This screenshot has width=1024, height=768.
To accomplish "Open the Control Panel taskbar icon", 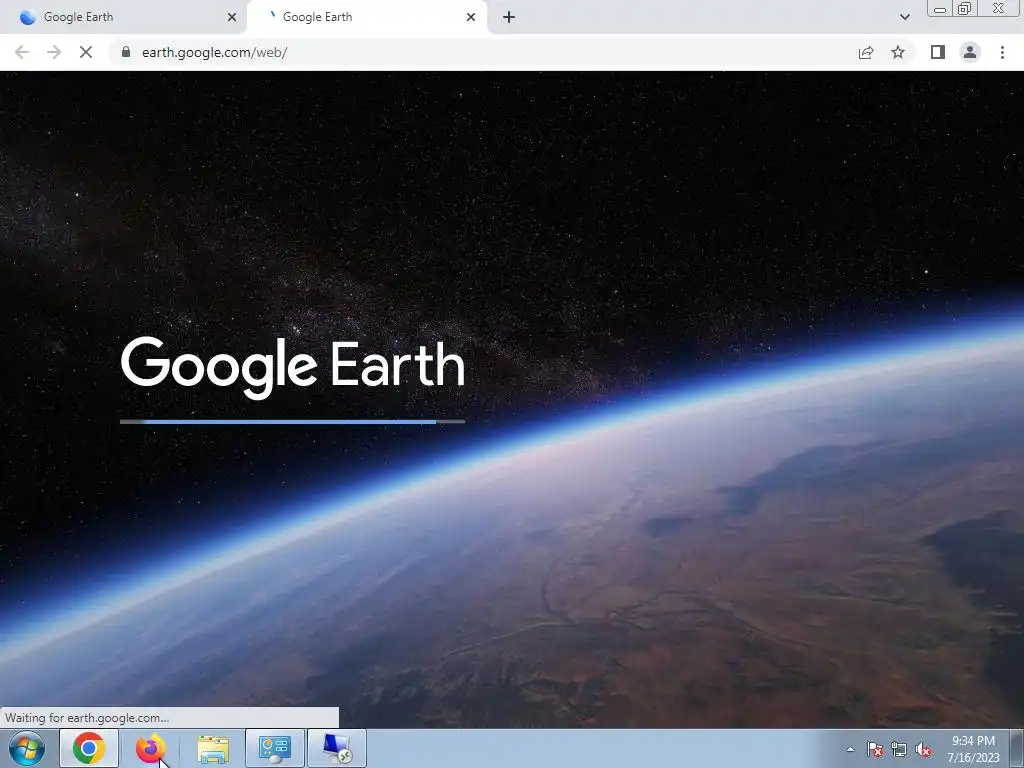I will pos(275,748).
